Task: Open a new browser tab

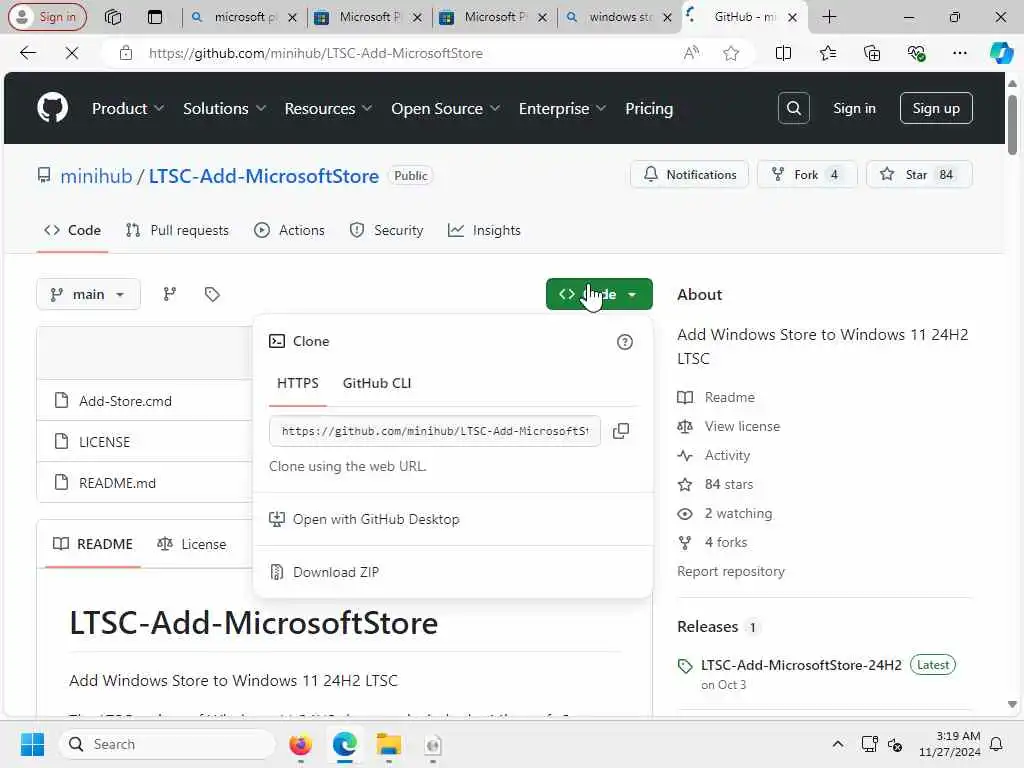Action: [x=829, y=17]
